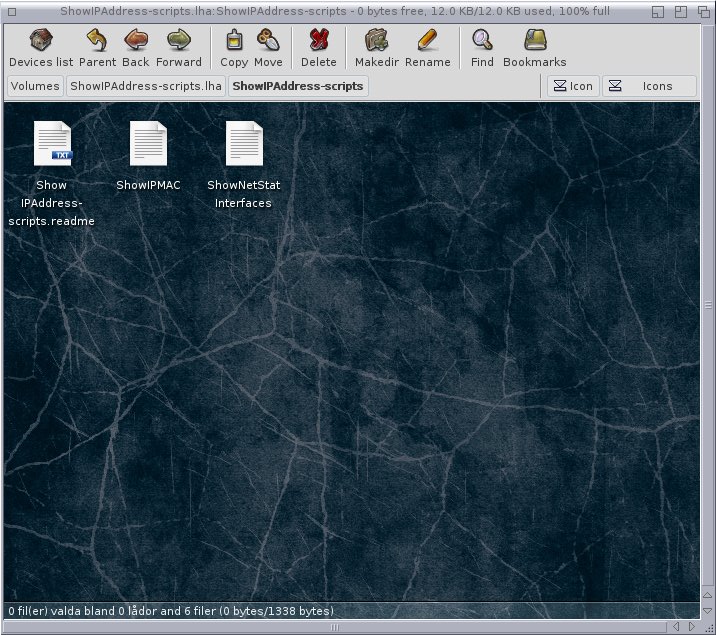The height and width of the screenshot is (635, 716).
Task: Open the Icons cycle gadget dropdown
Action: tap(649, 86)
